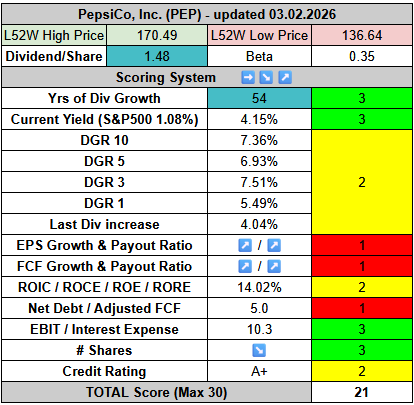
Task: Select the 'Credit Rating' label
Action: pyautogui.click(x=104, y=371)
